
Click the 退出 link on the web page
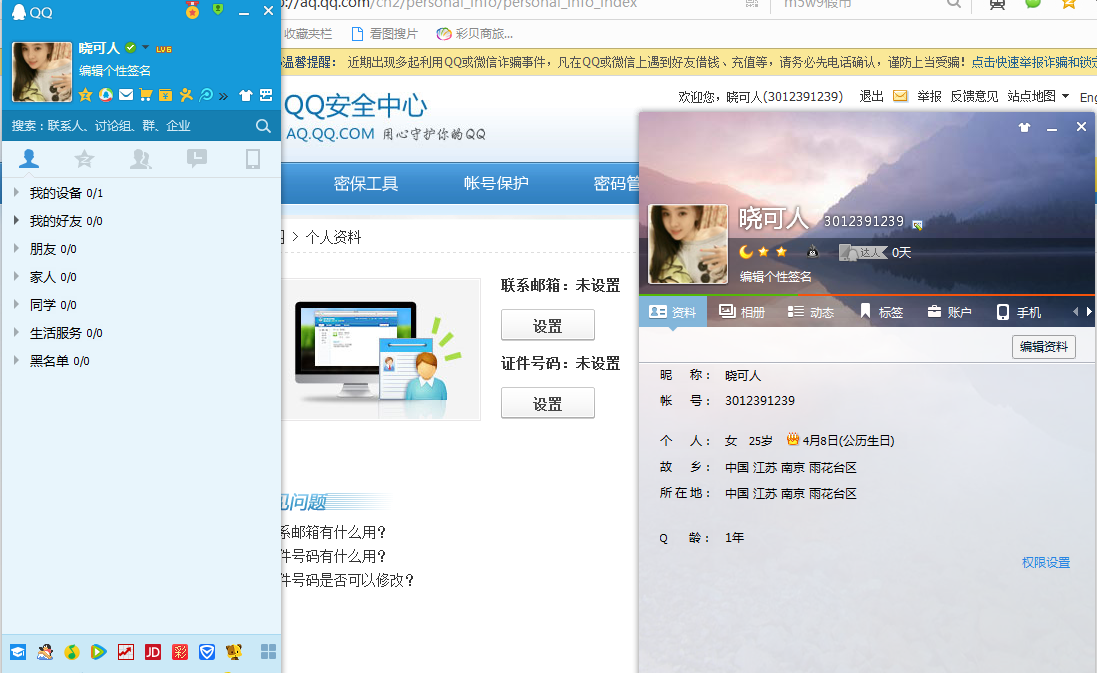[871, 96]
